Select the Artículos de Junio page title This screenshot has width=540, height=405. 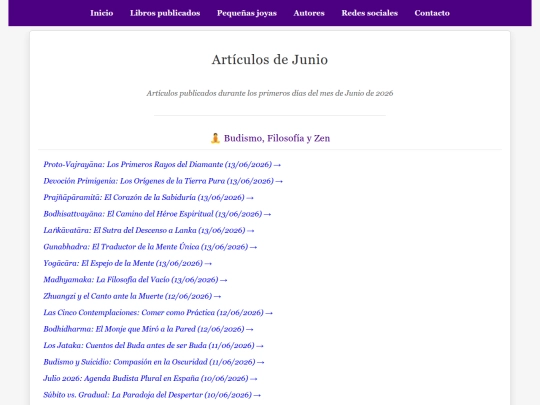click(270, 60)
